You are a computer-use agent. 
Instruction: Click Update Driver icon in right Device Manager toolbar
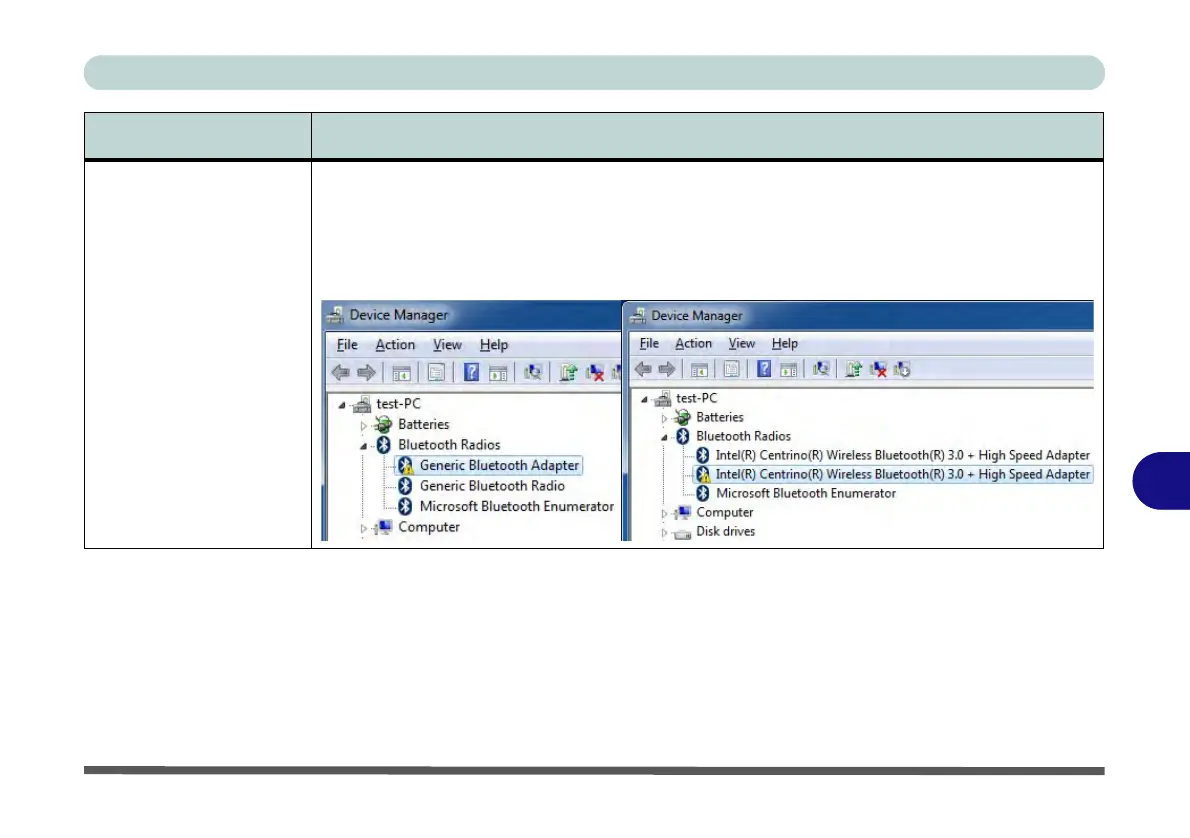[853, 369]
